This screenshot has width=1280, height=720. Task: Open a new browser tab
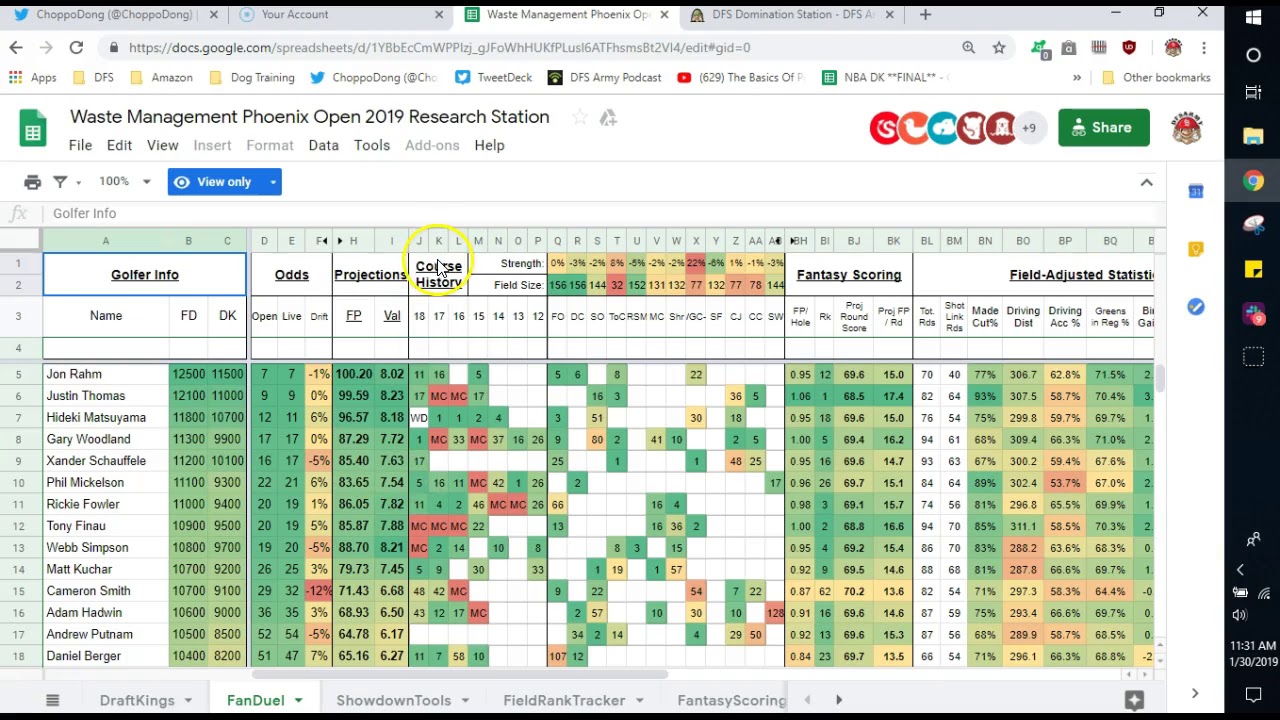[925, 15]
